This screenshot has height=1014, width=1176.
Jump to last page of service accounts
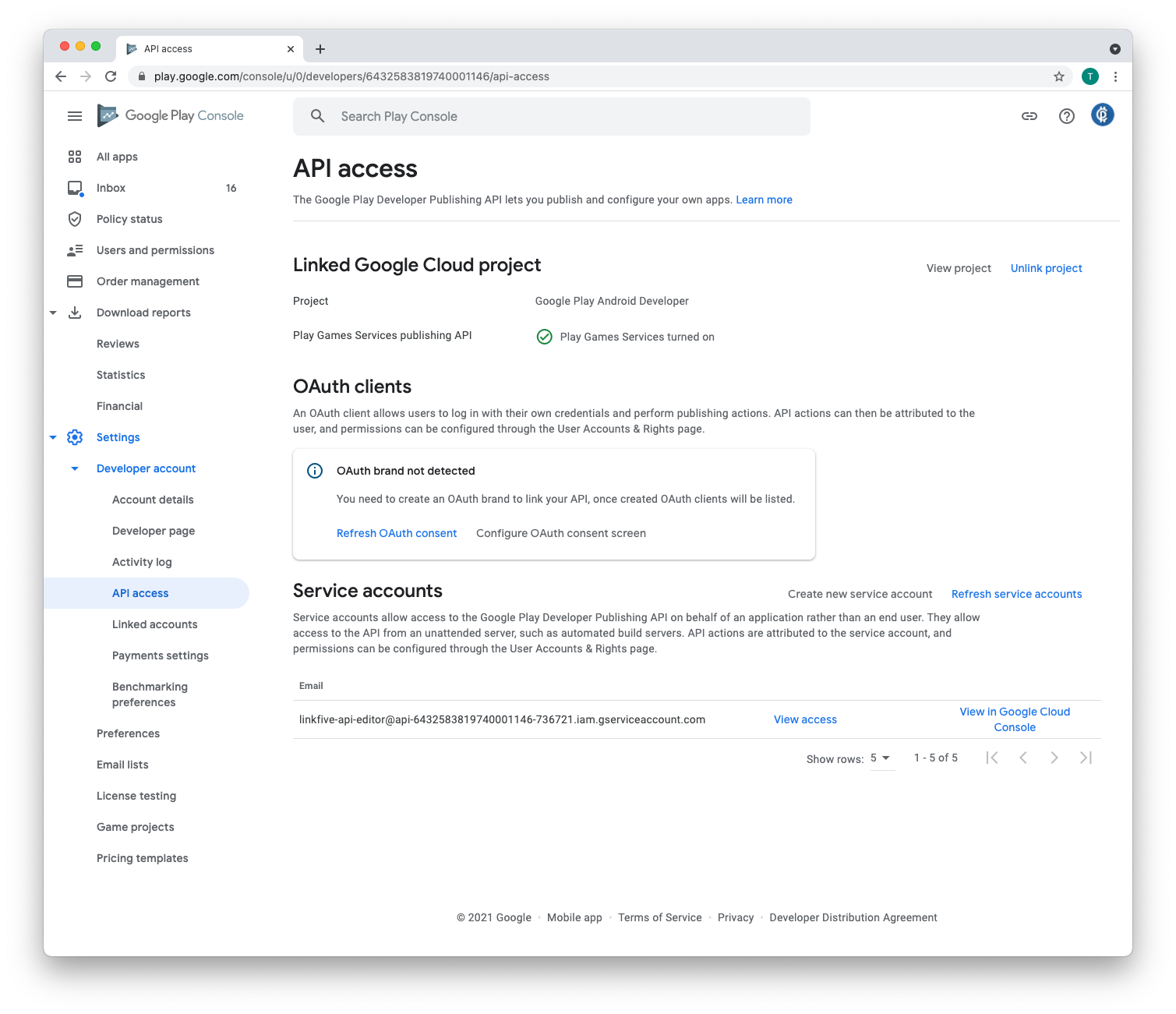1086,758
